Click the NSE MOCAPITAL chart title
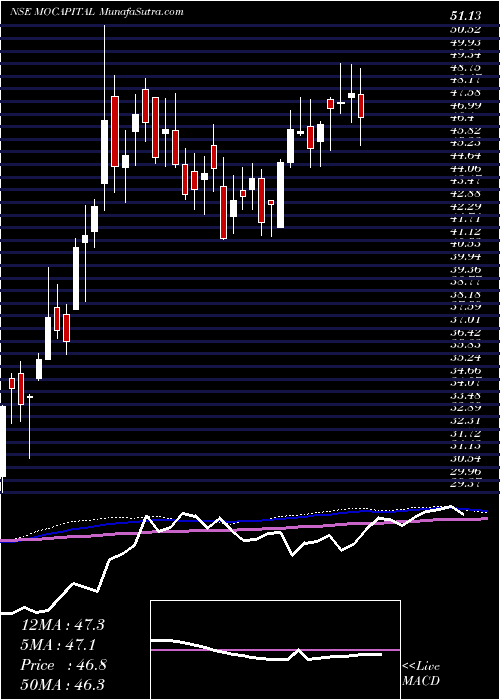 (53, 12)
